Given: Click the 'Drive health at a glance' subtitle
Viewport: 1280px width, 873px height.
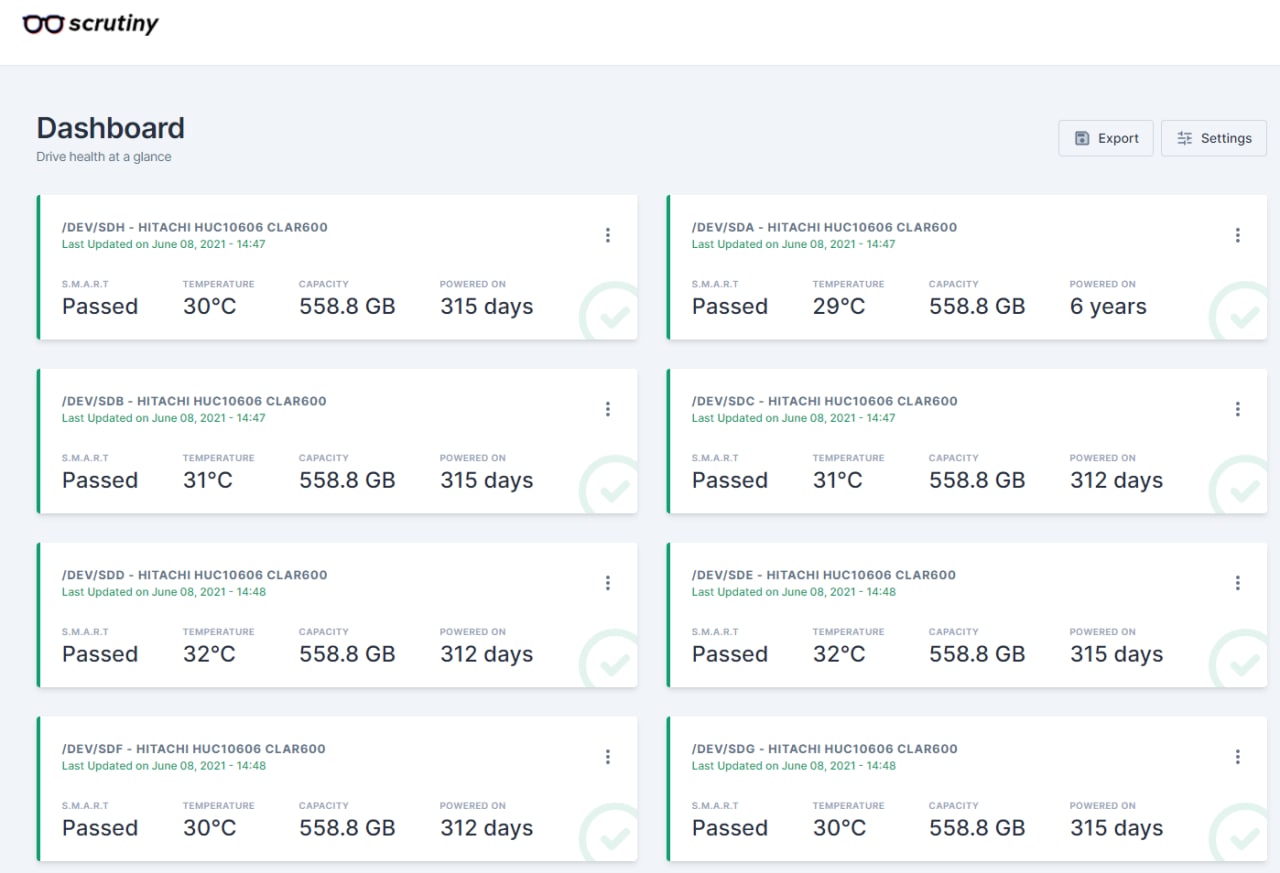Looking at the screenshot, I should (104, 157).
